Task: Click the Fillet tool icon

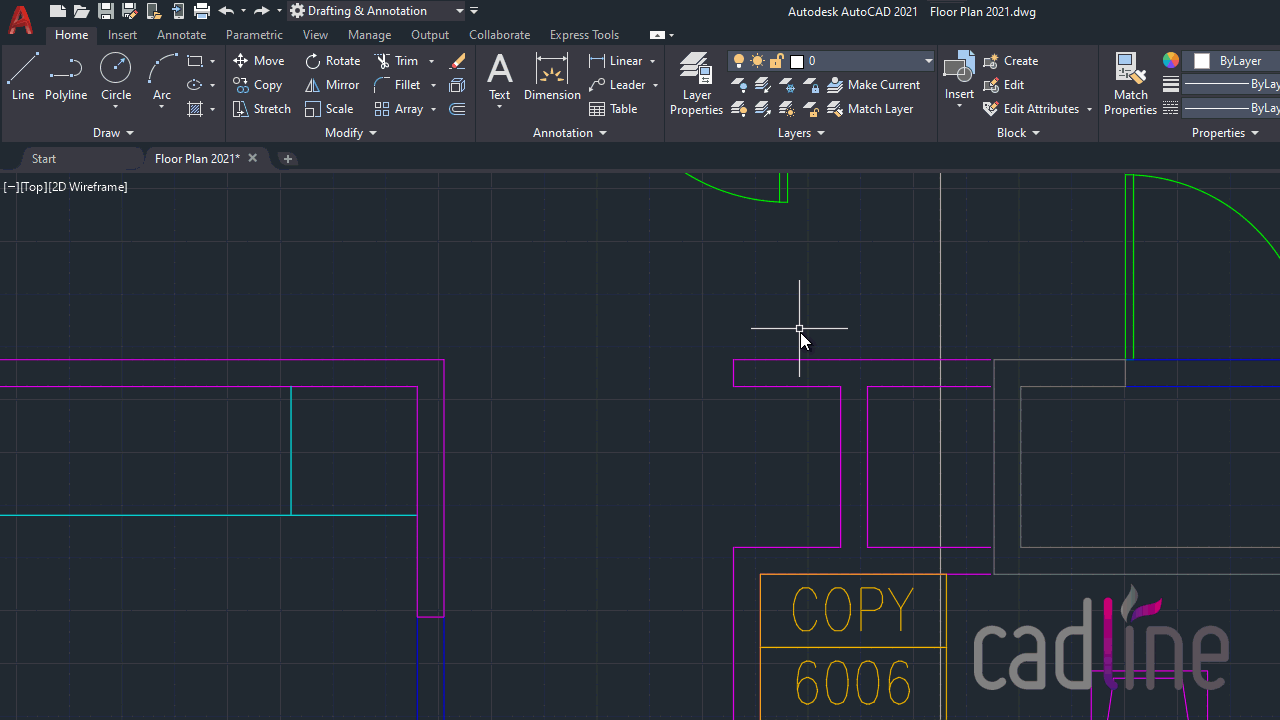Action: click(x=382, y=85)
